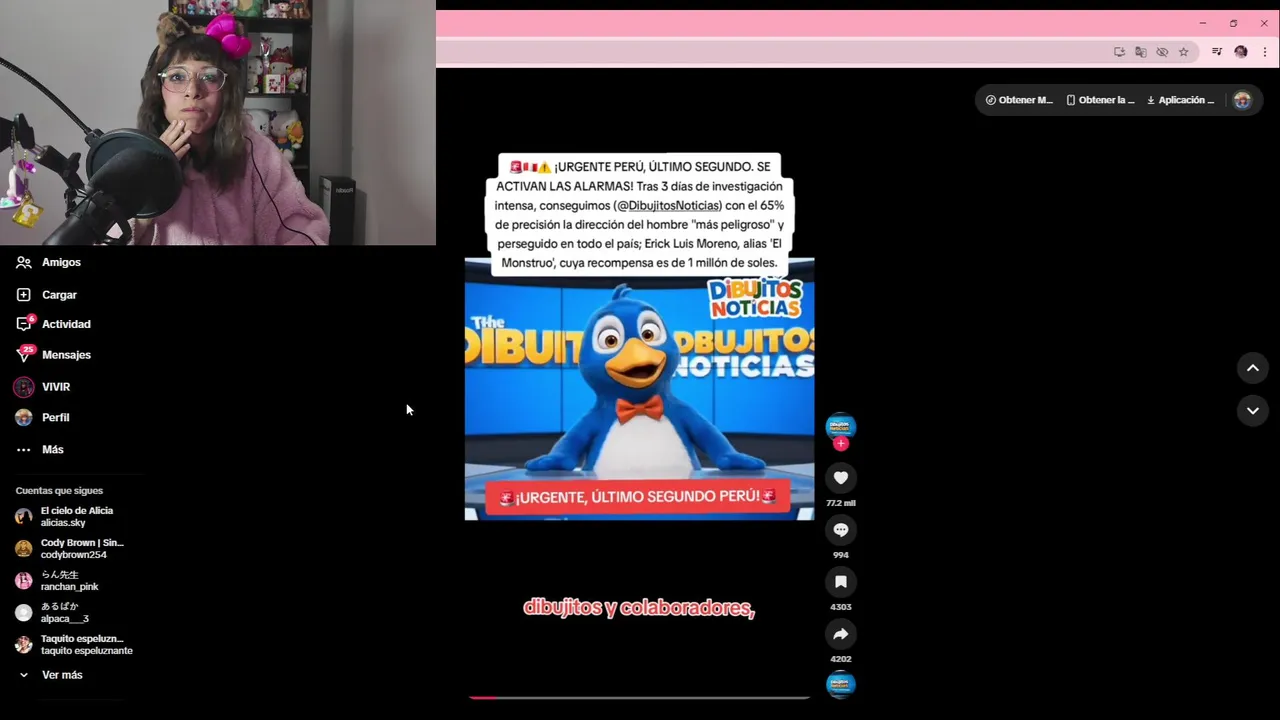Click the Ver más chevron arrow
1280x720 pixels.
(x=24, y=675)
